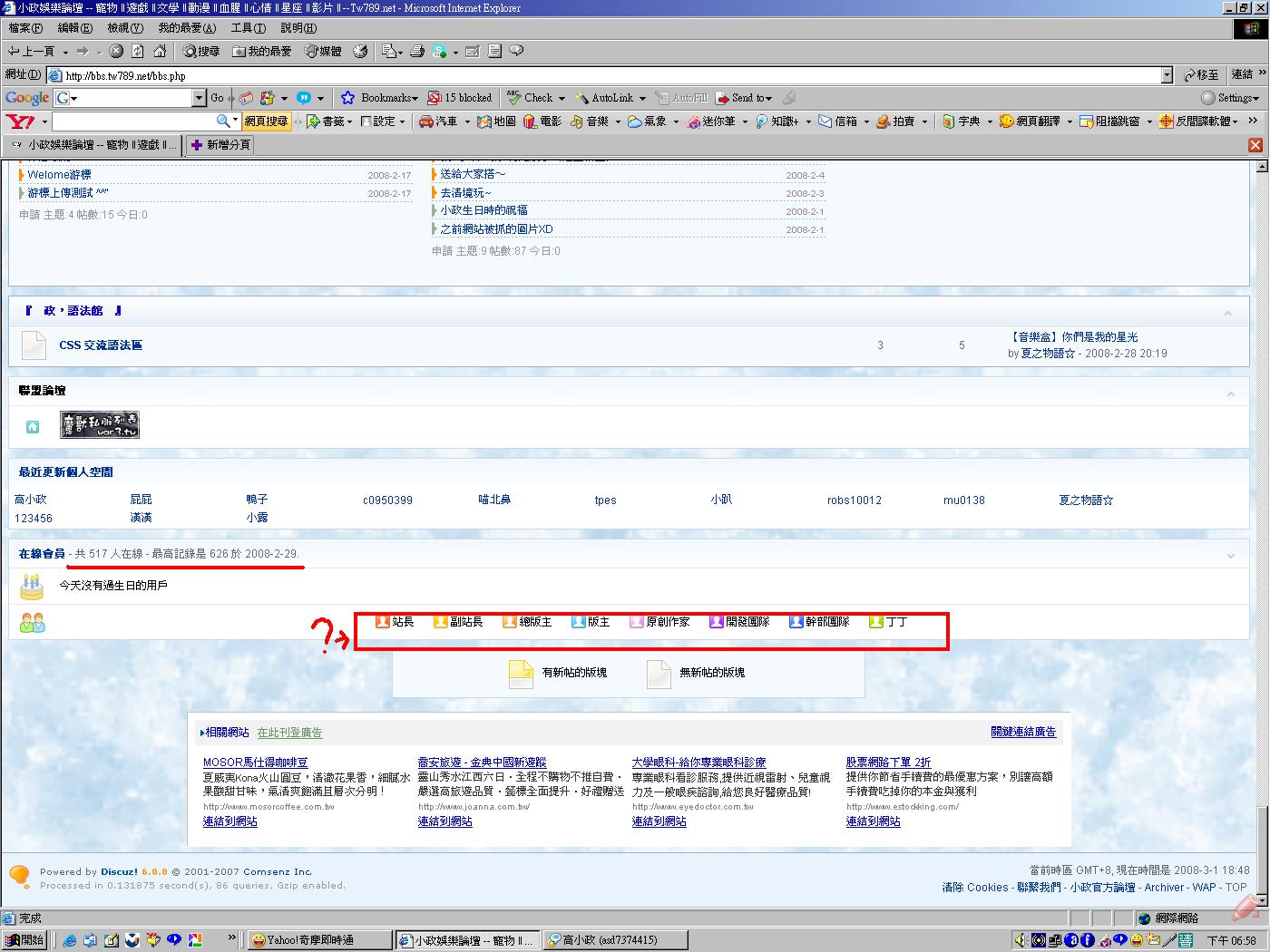Open the CSS 交流語法區 forum link
This screenshot has height=952, width=1270.
pyautogui.click(x=101, y=345)
